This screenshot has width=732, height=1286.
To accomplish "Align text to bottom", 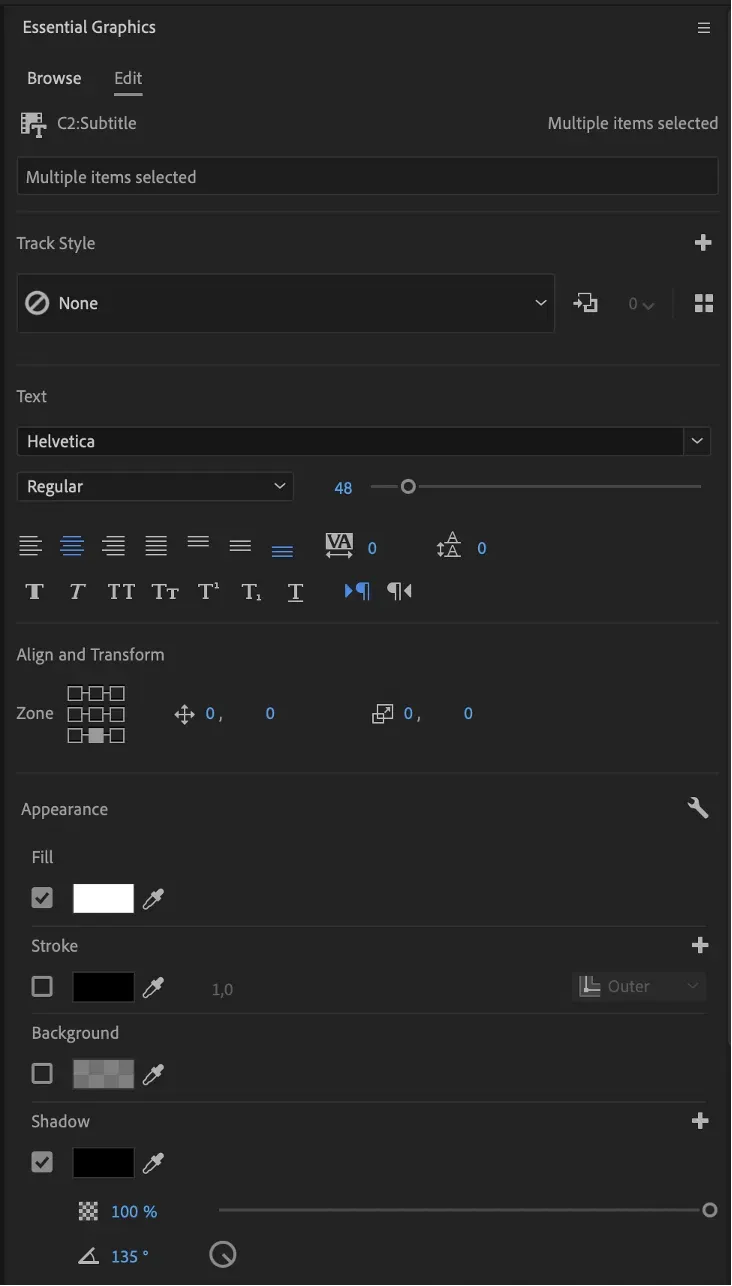I will click(283, 550).
